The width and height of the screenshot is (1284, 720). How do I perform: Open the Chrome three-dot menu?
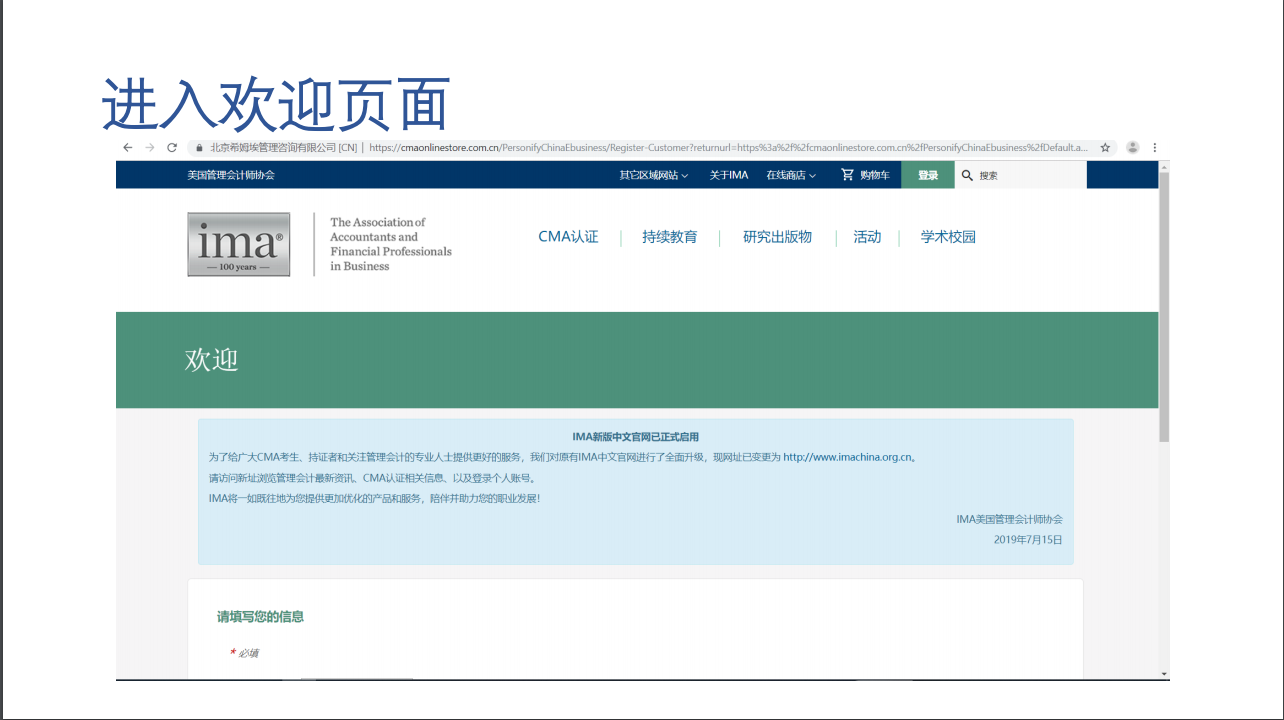1155,146
